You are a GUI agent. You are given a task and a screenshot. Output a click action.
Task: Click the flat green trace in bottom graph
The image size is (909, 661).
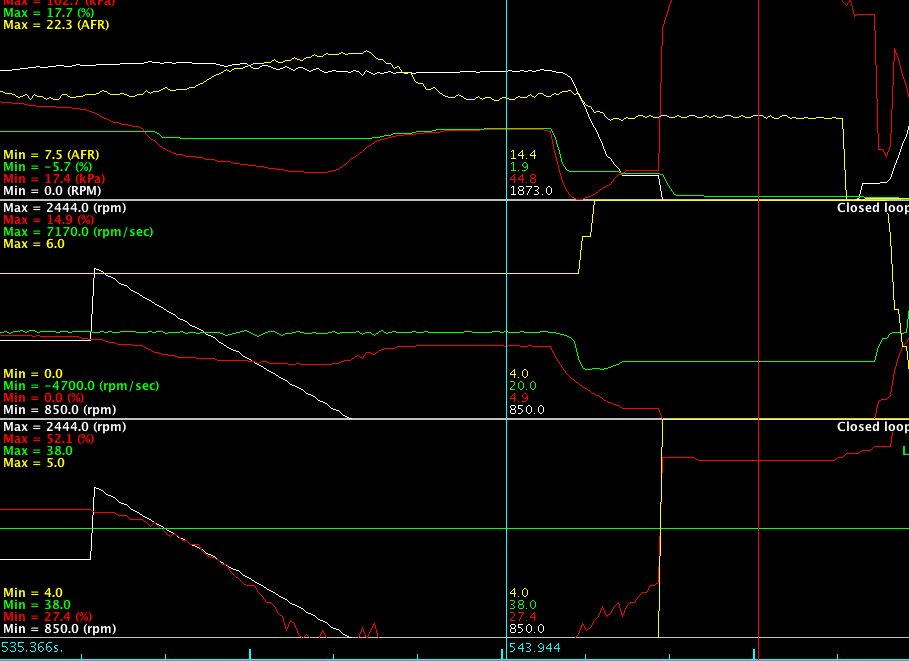(300, 528)
